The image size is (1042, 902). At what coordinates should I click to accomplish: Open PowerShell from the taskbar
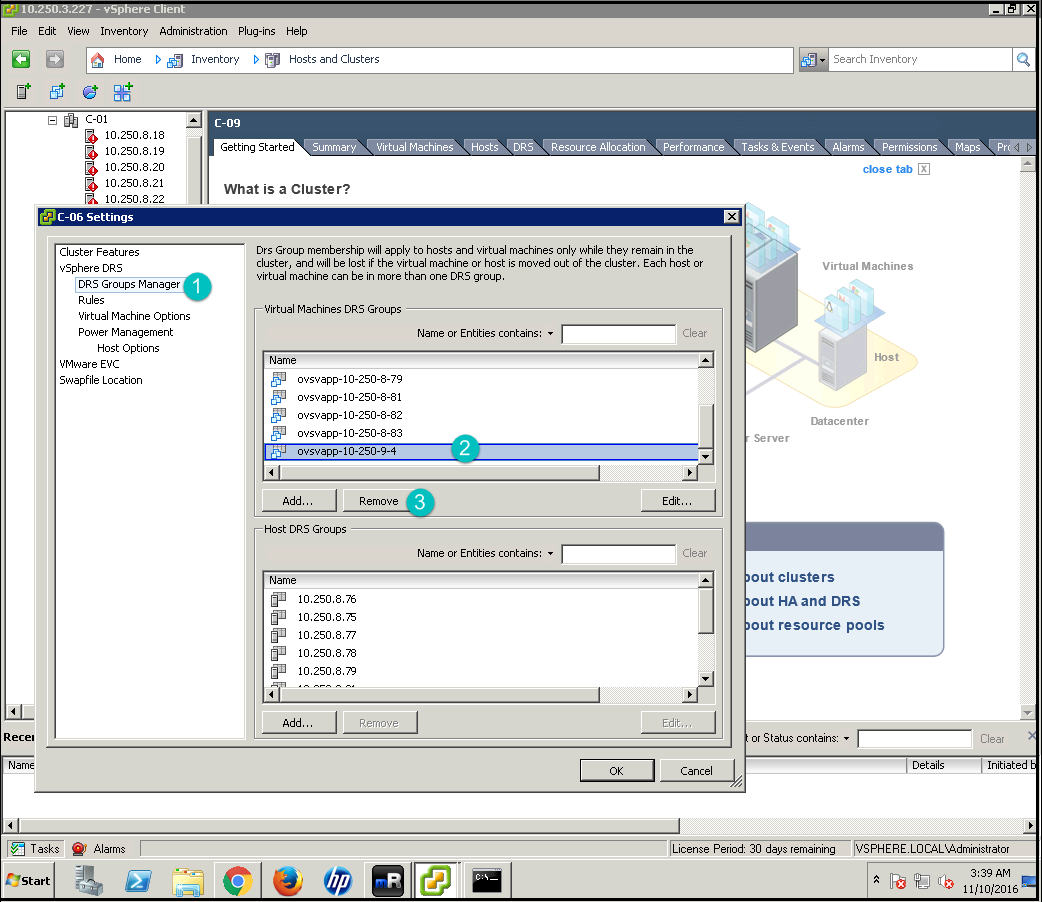click(x=138, y=881)
